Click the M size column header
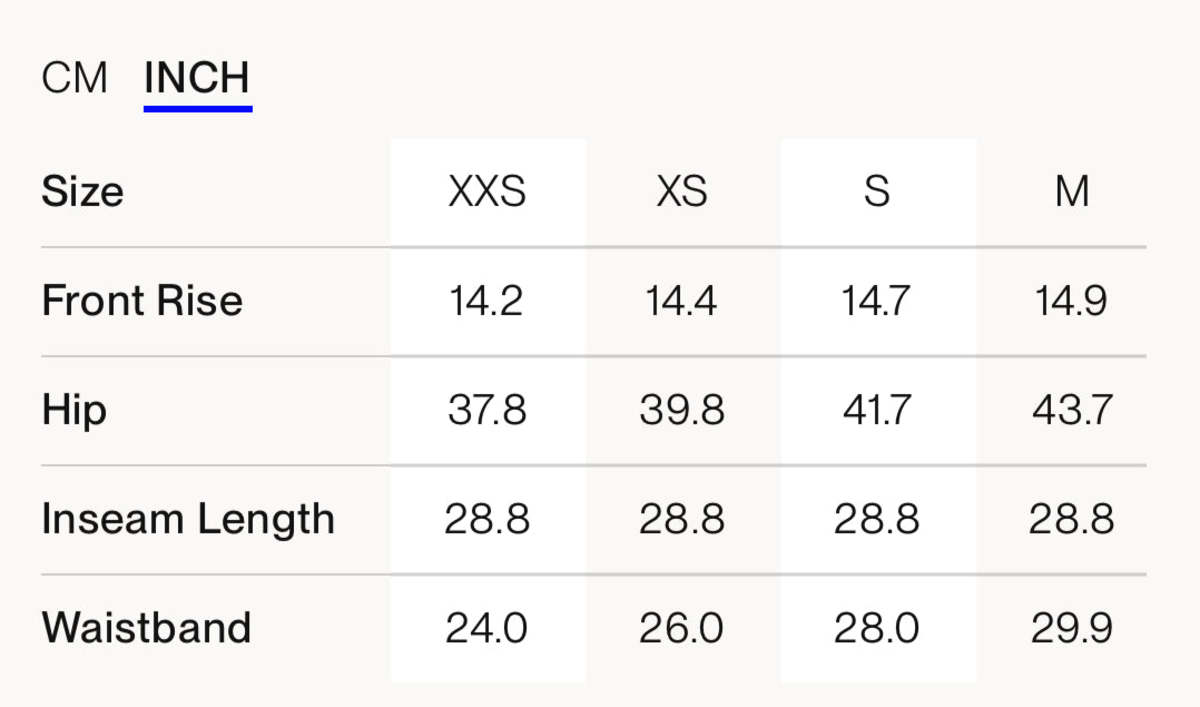 coord(1072,191)
